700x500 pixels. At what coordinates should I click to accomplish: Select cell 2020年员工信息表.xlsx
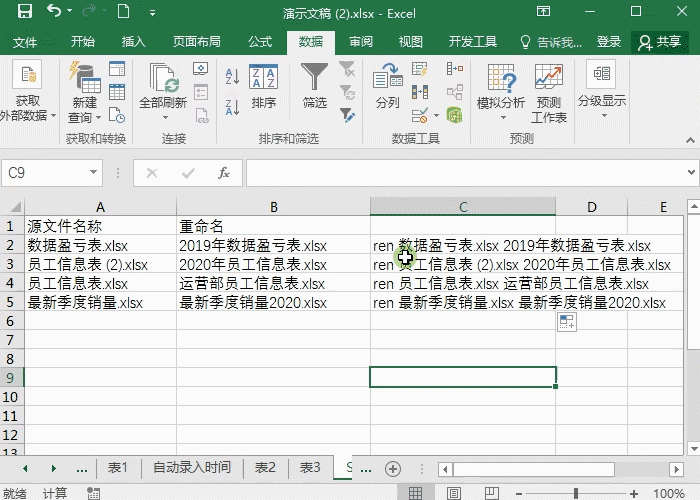(273, 264)
